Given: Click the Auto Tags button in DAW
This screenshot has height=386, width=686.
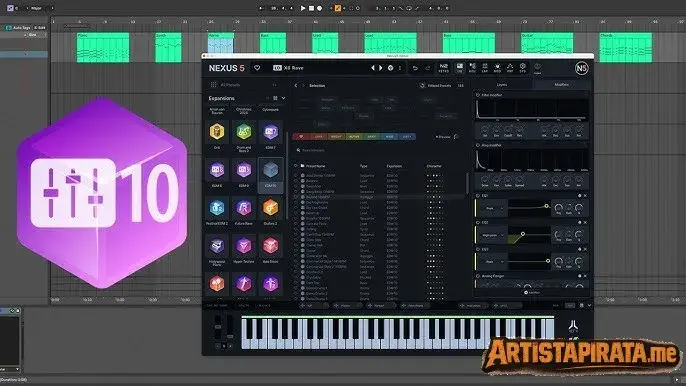Looking at the screenshot, I should pos(18,28).
